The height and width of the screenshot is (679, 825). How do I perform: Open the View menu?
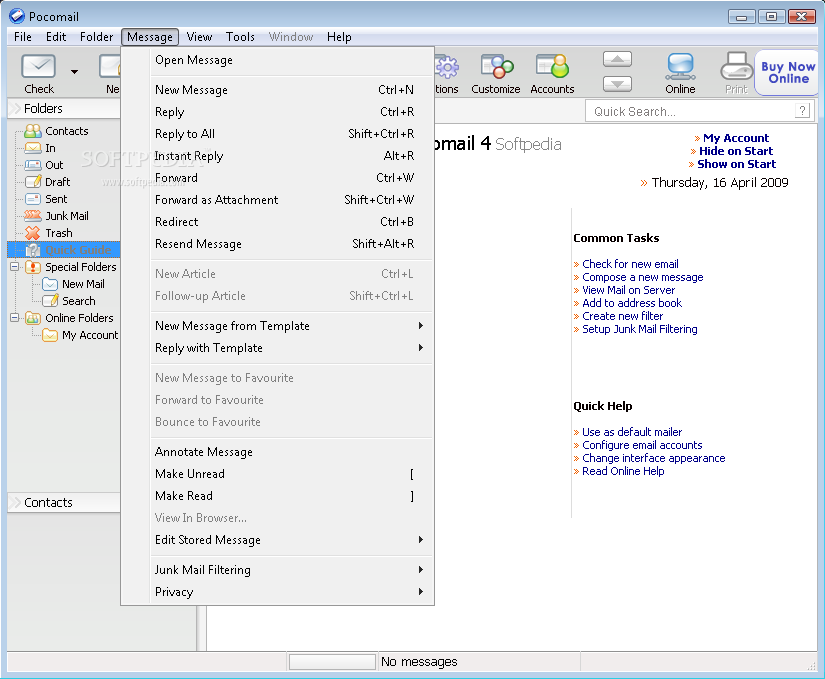point(199,37)
